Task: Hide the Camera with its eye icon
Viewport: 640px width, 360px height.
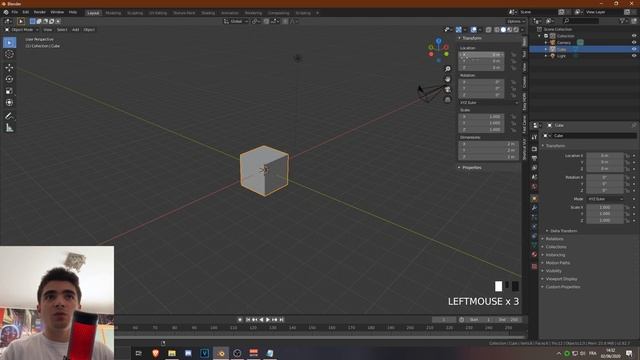Action: [634, 42]
